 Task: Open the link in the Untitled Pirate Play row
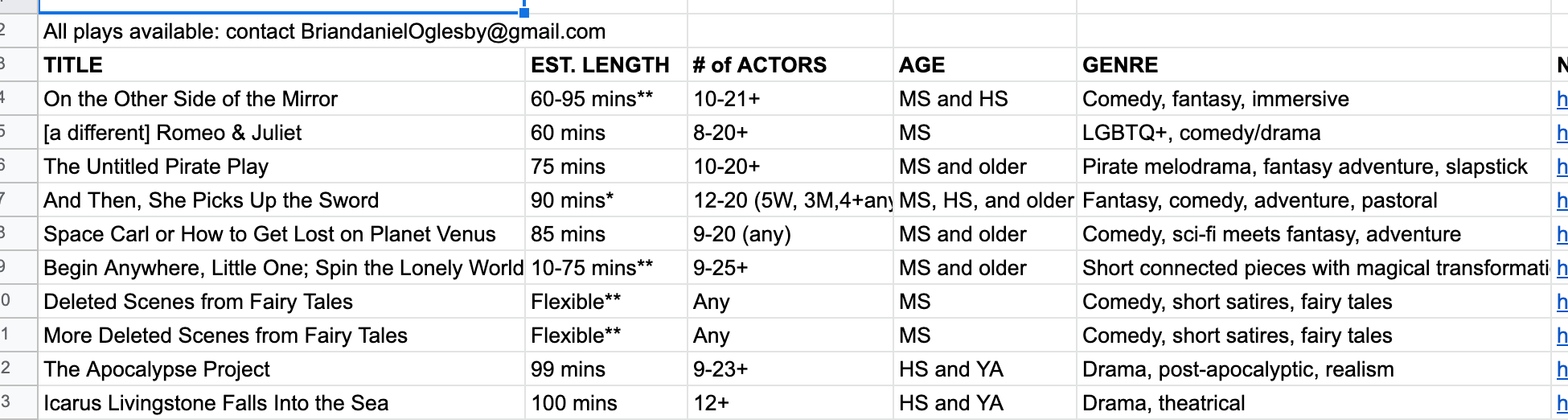(1562, 167)
